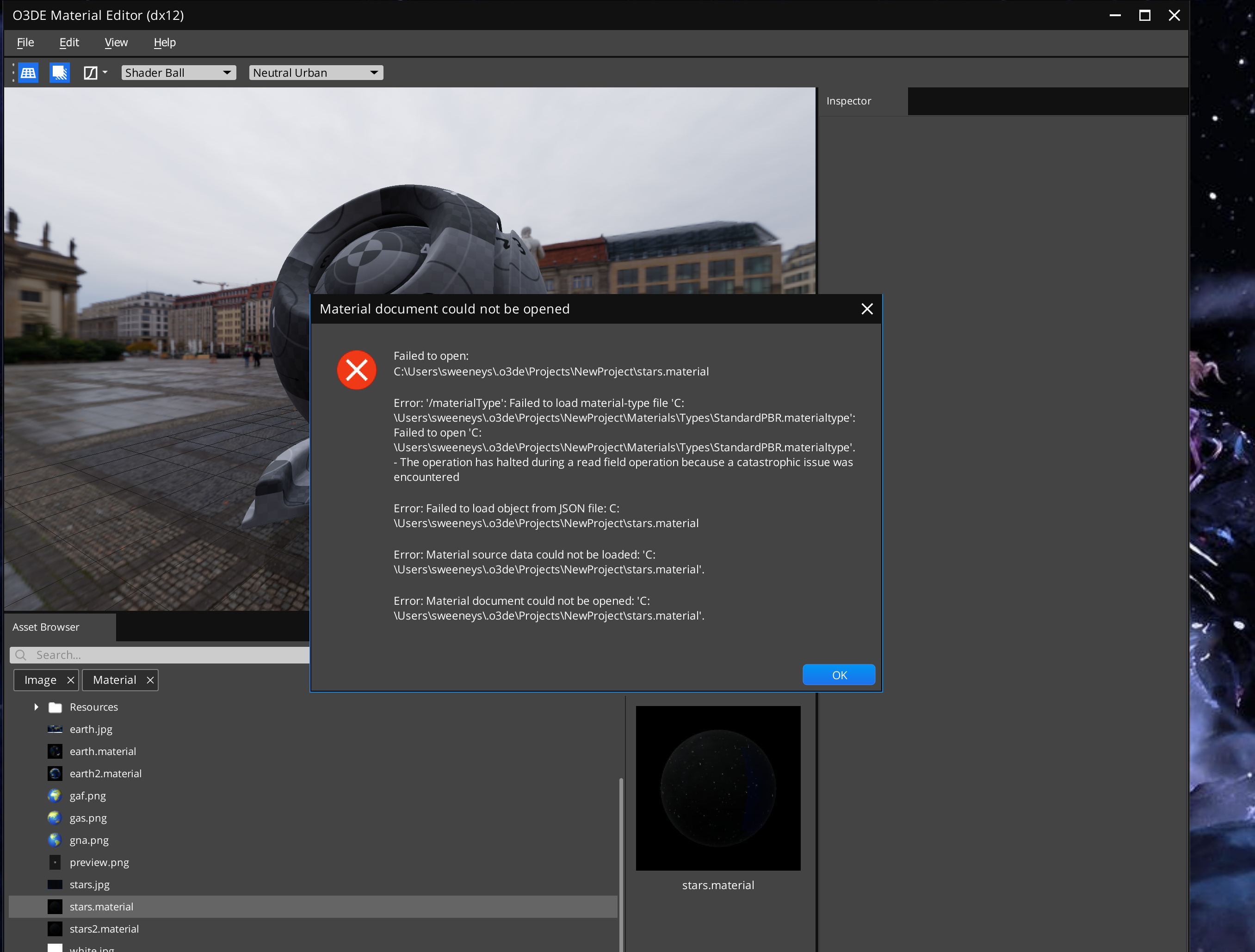Open the Shader Ball model dropdown
Screen dimensions: 1255x952
[178, 73]
